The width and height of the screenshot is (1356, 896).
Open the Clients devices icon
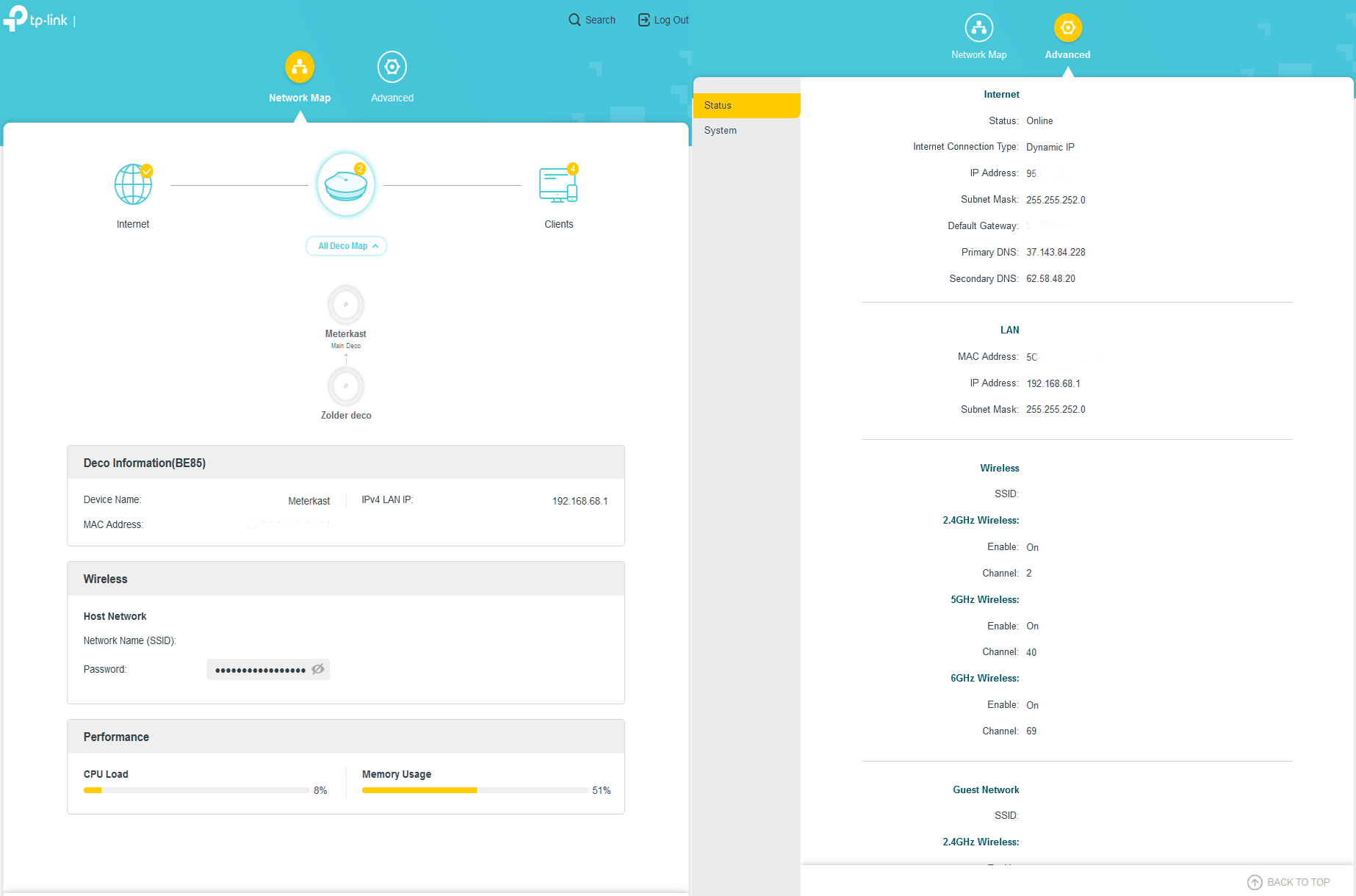pos(558,184)
